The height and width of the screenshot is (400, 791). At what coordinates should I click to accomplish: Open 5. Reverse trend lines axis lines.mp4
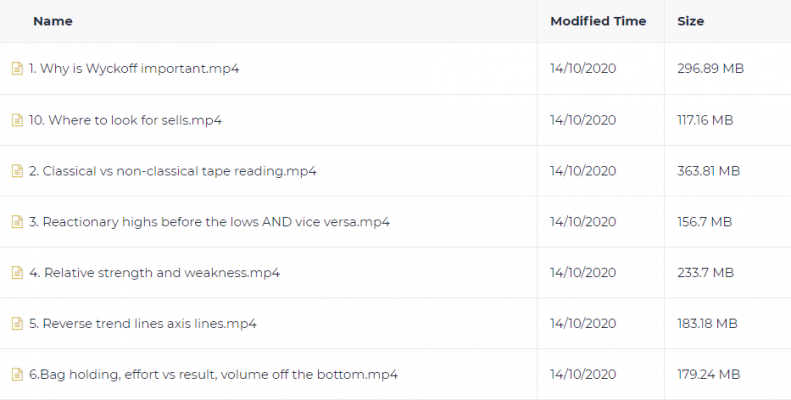(x=143, y=324)
